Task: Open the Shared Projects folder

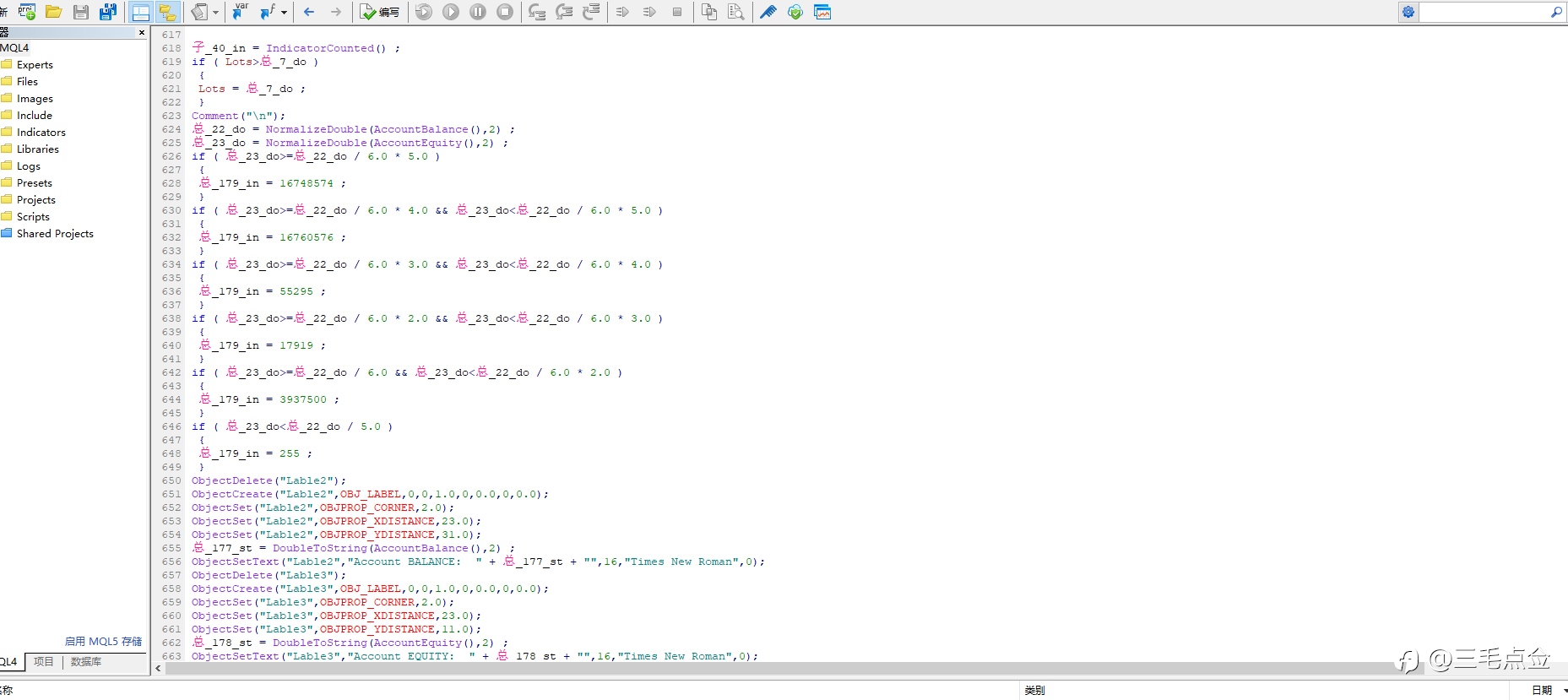Action: coord(55,234)
